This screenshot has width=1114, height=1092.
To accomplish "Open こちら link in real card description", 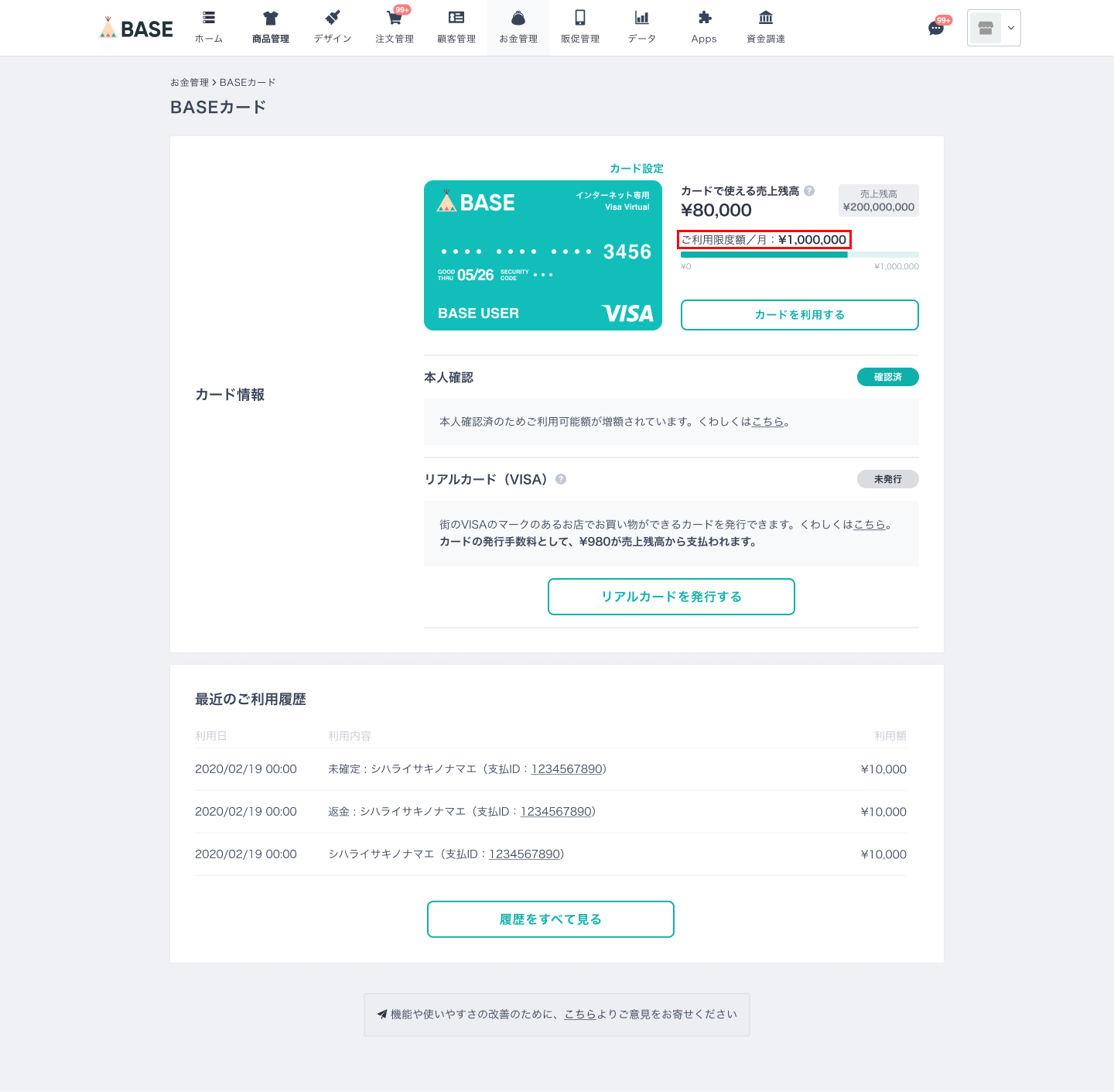I will point(870,524).
